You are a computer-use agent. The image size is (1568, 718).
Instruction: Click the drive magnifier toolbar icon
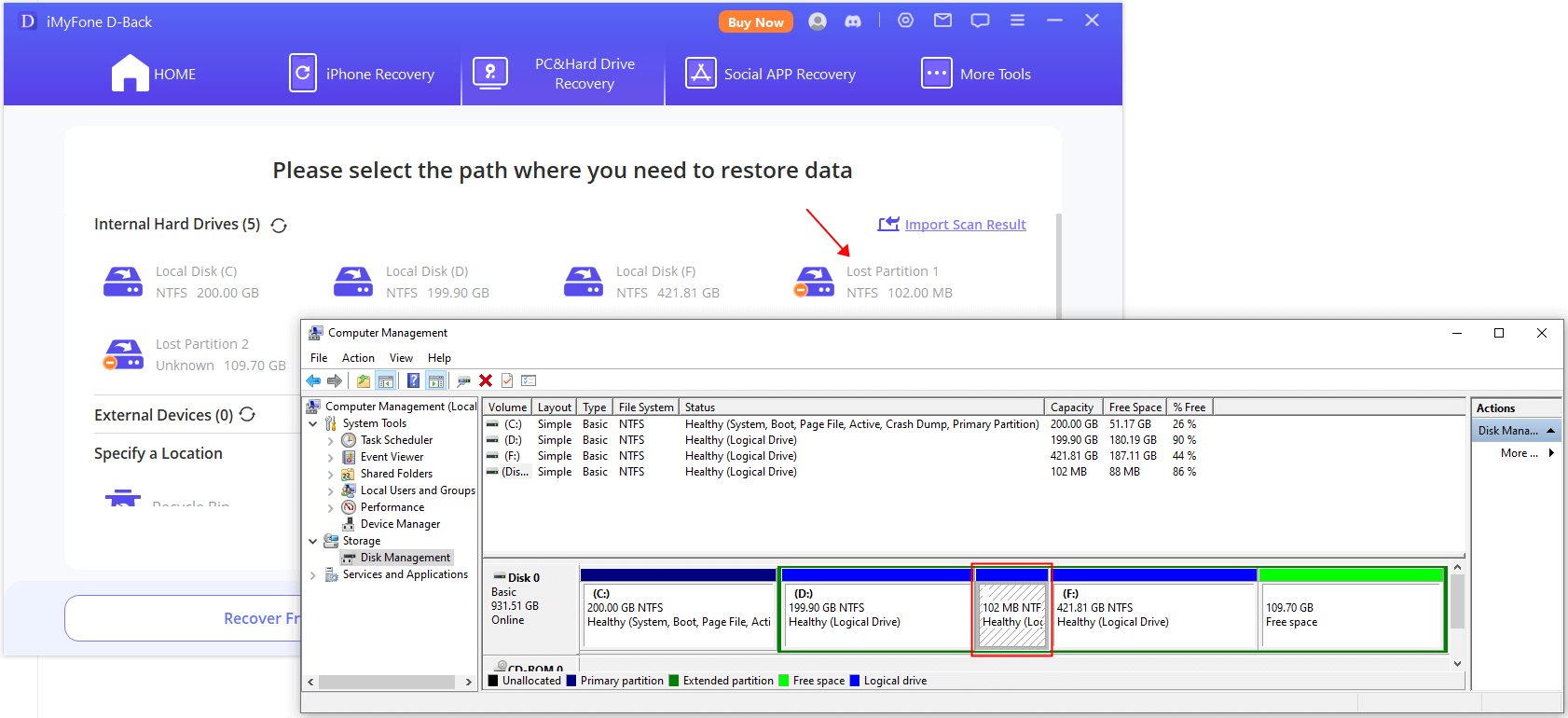point(463,380)
